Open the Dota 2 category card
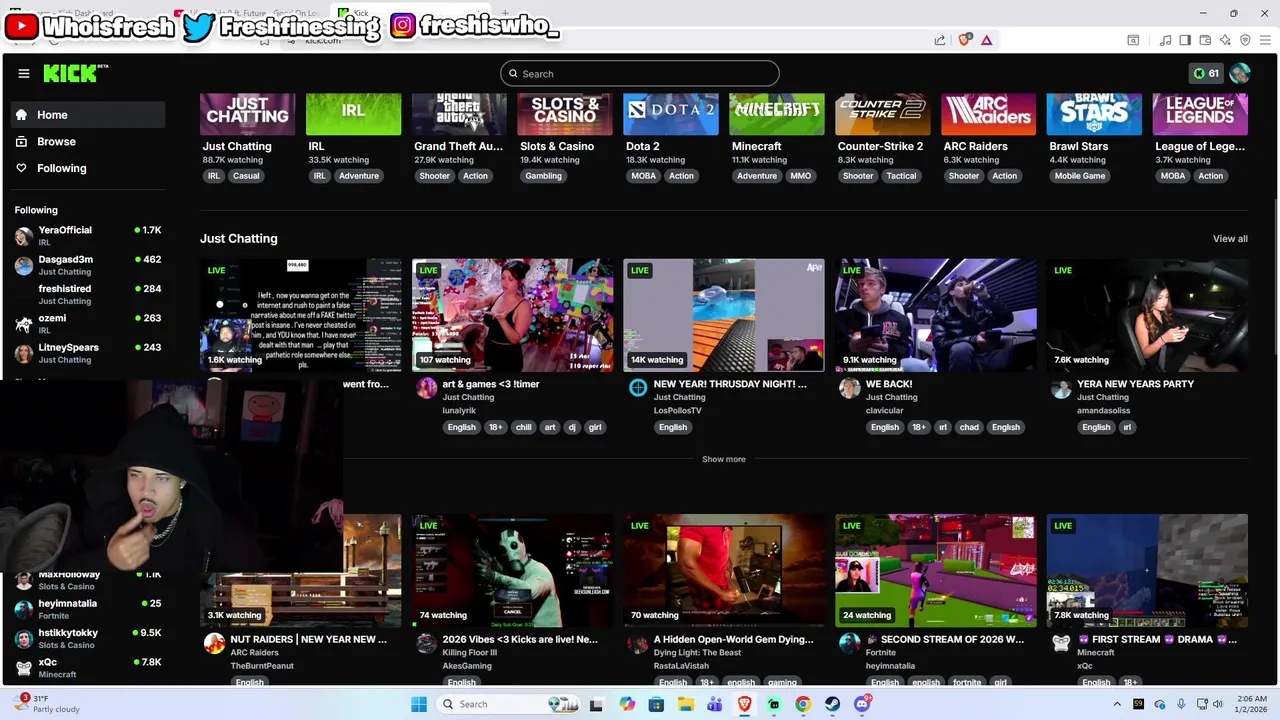1280x720 pixels. 671,114
